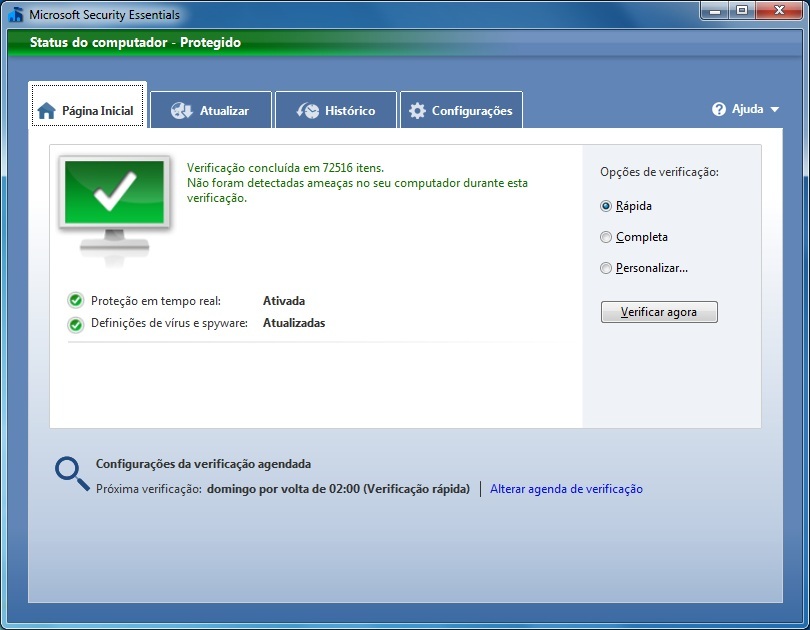
Task: Click green check beside Definições de vírus
Action: [75, 324]
